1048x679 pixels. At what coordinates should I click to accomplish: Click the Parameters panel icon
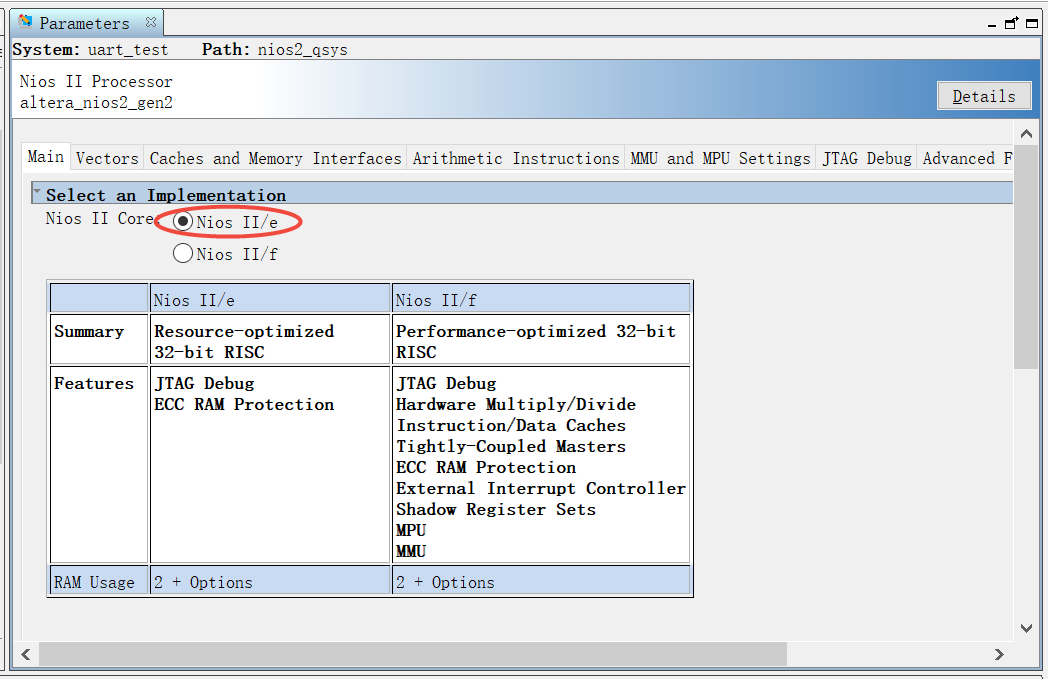(x=25, y=22)
